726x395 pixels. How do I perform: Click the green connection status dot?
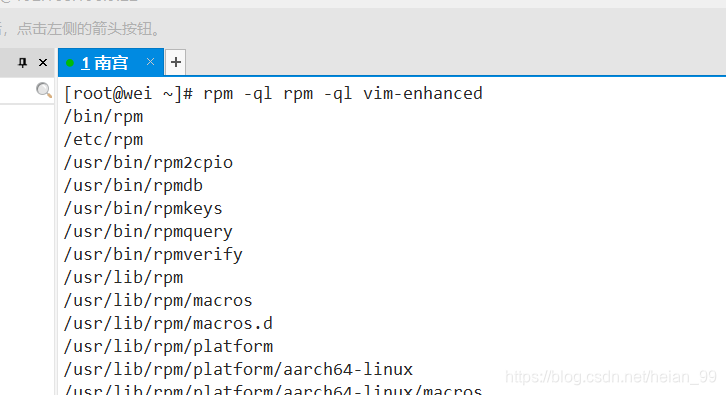(x=70, y=63)
